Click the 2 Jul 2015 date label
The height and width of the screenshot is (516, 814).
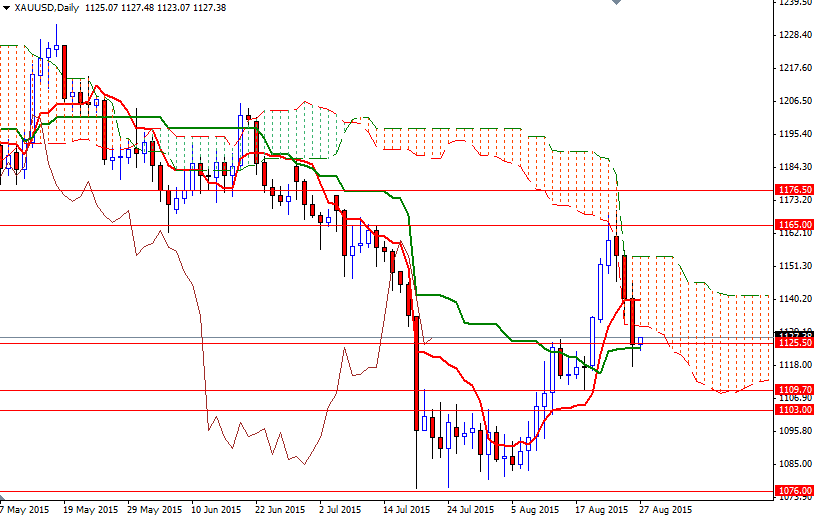tap(340, 510)
